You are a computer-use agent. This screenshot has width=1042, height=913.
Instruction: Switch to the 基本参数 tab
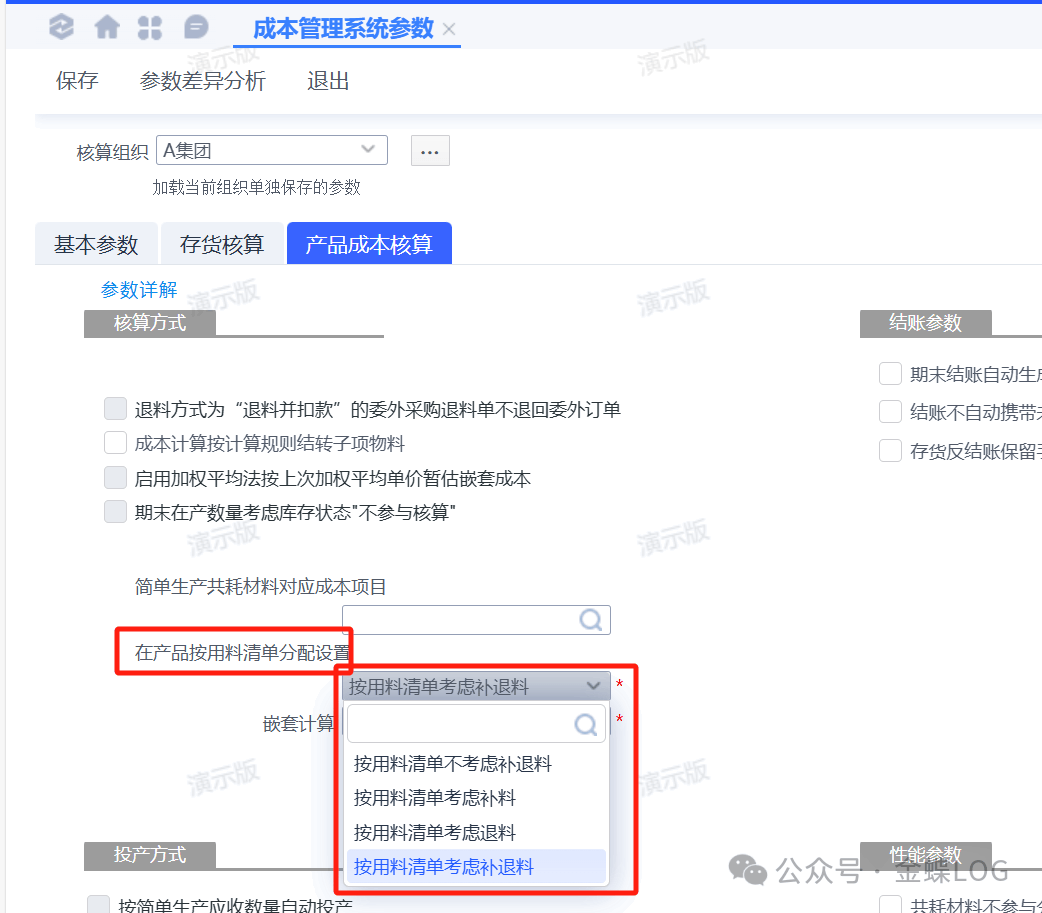point(96,245)
